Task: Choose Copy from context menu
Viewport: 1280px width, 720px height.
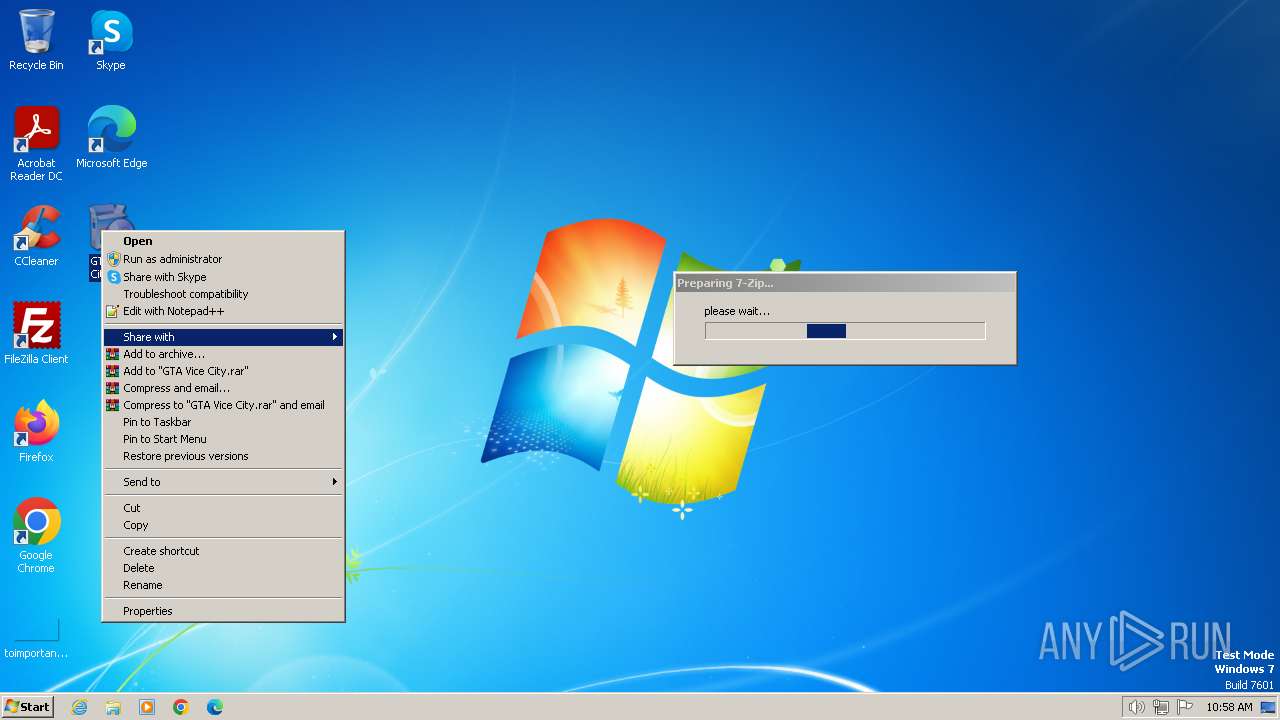Action: click(x=224, y=525)
